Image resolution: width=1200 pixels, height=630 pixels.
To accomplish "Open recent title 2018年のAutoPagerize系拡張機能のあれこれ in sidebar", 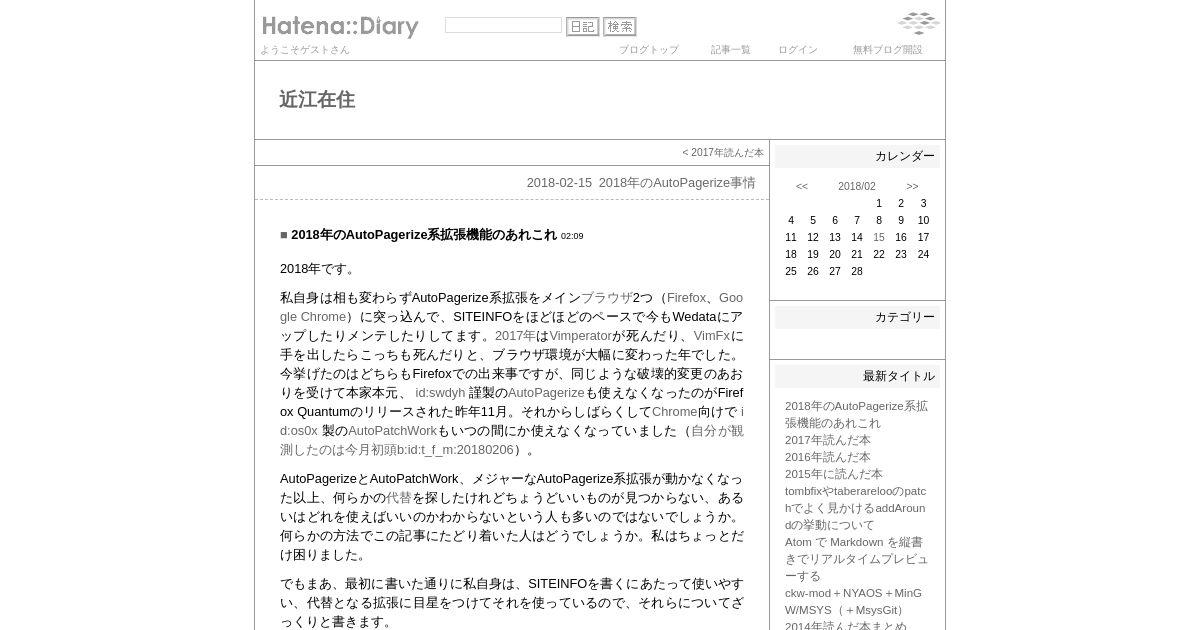I will pyautogui.click(x=856, y=414).
